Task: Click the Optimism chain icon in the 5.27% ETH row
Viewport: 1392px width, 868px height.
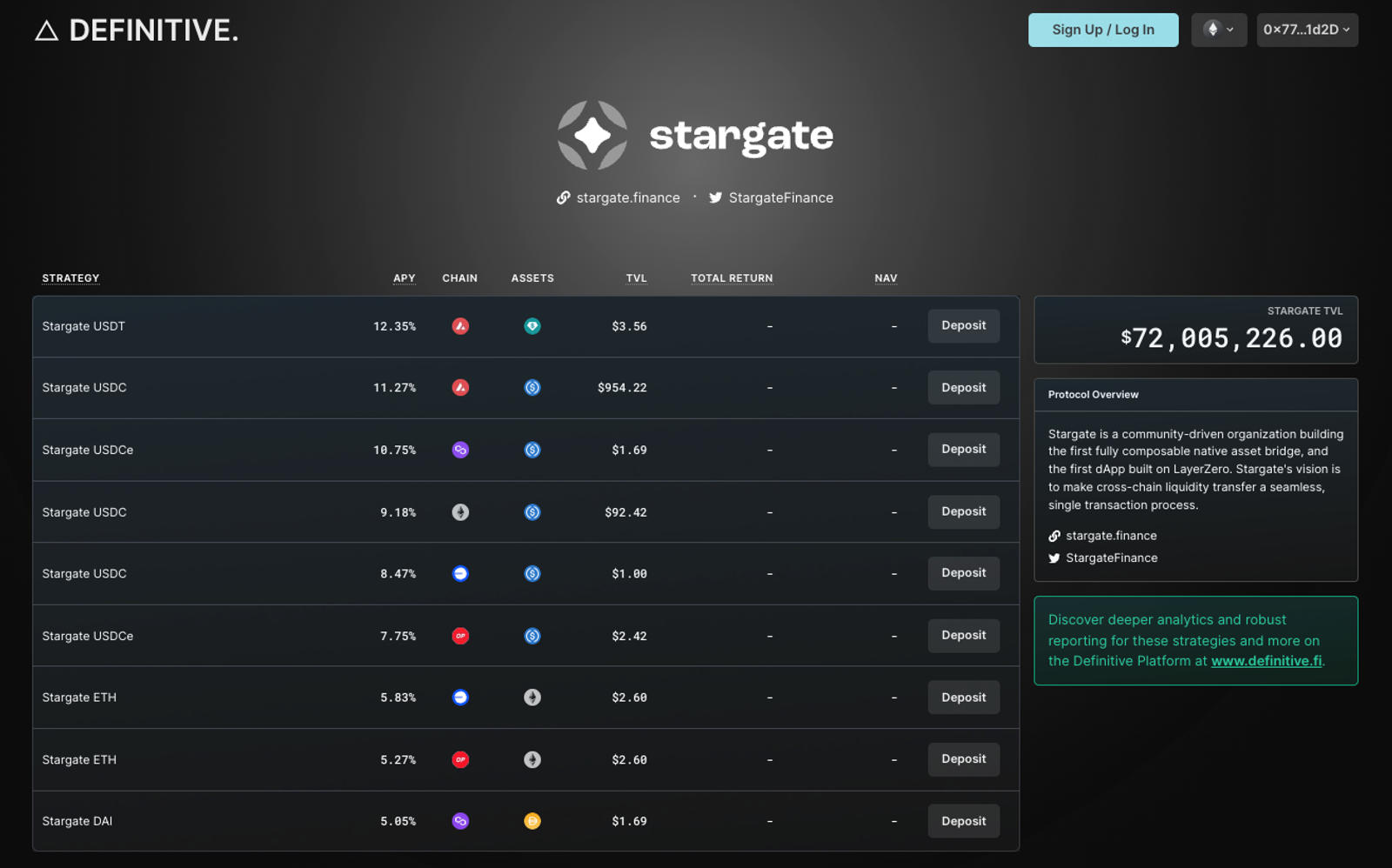Action: (x=460, y=759)
